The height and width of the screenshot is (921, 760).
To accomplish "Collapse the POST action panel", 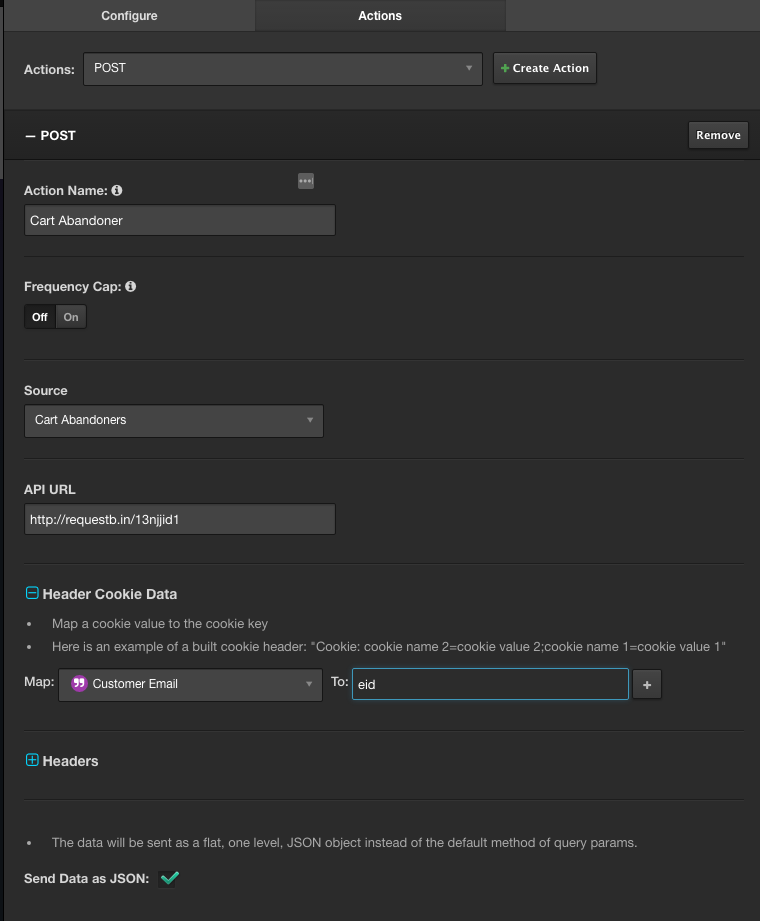I will [31, 135].
